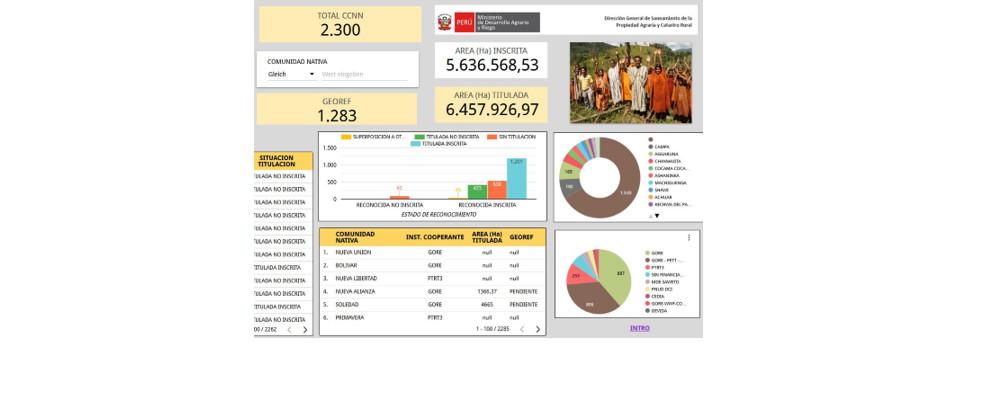This screenshot has height=400, width=1000.
Task: Click the community photo thumbnail
Action: (631, 83)
